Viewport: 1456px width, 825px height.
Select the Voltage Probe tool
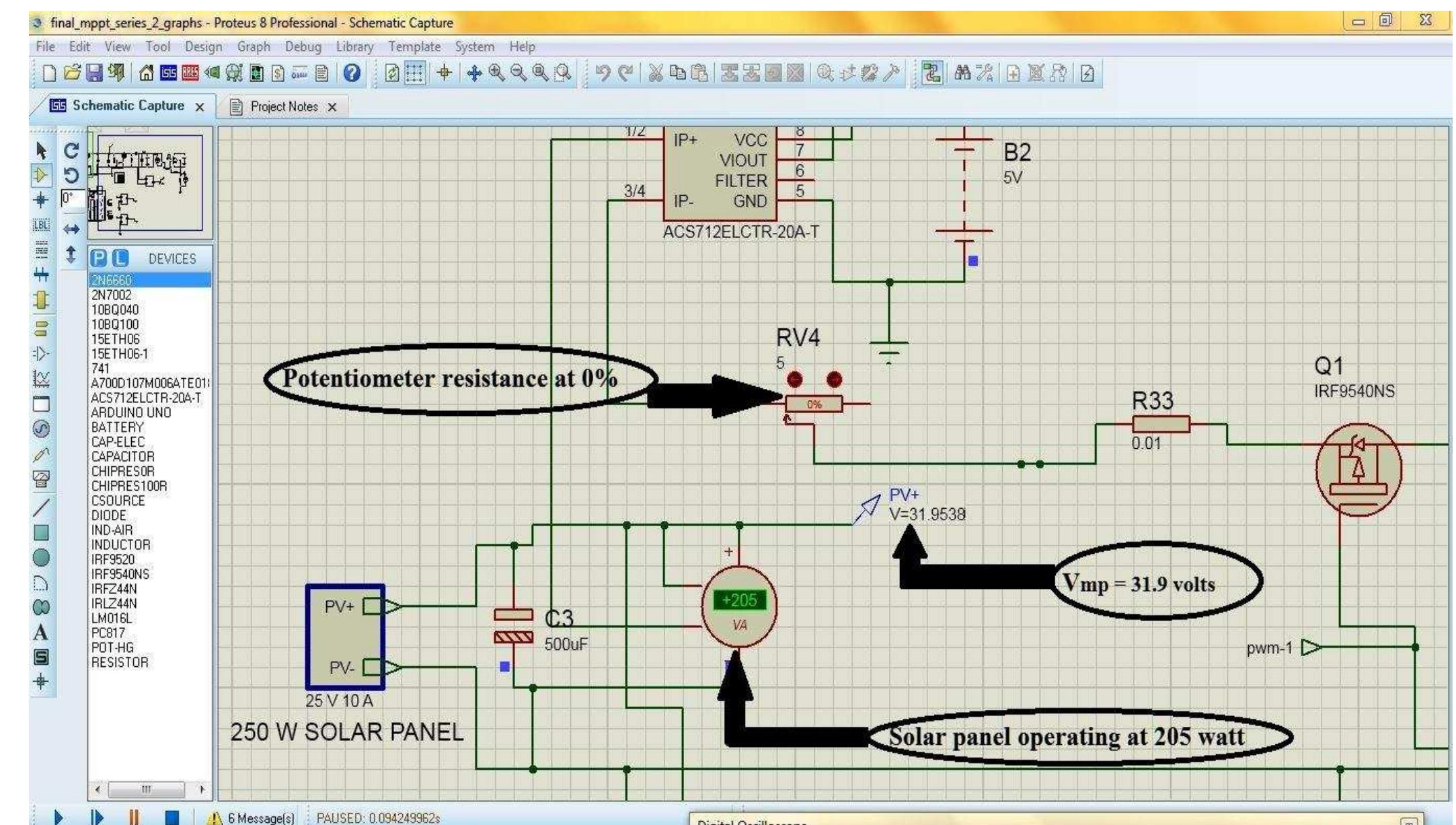40,454
